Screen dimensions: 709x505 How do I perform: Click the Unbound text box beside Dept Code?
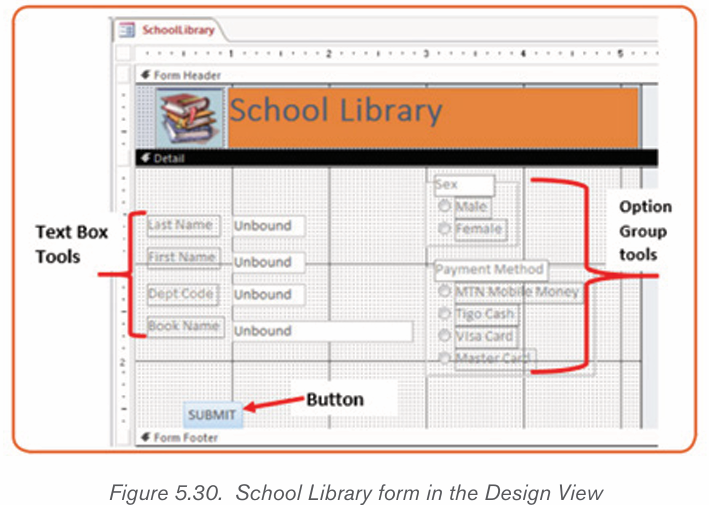(x=269, y=294)
